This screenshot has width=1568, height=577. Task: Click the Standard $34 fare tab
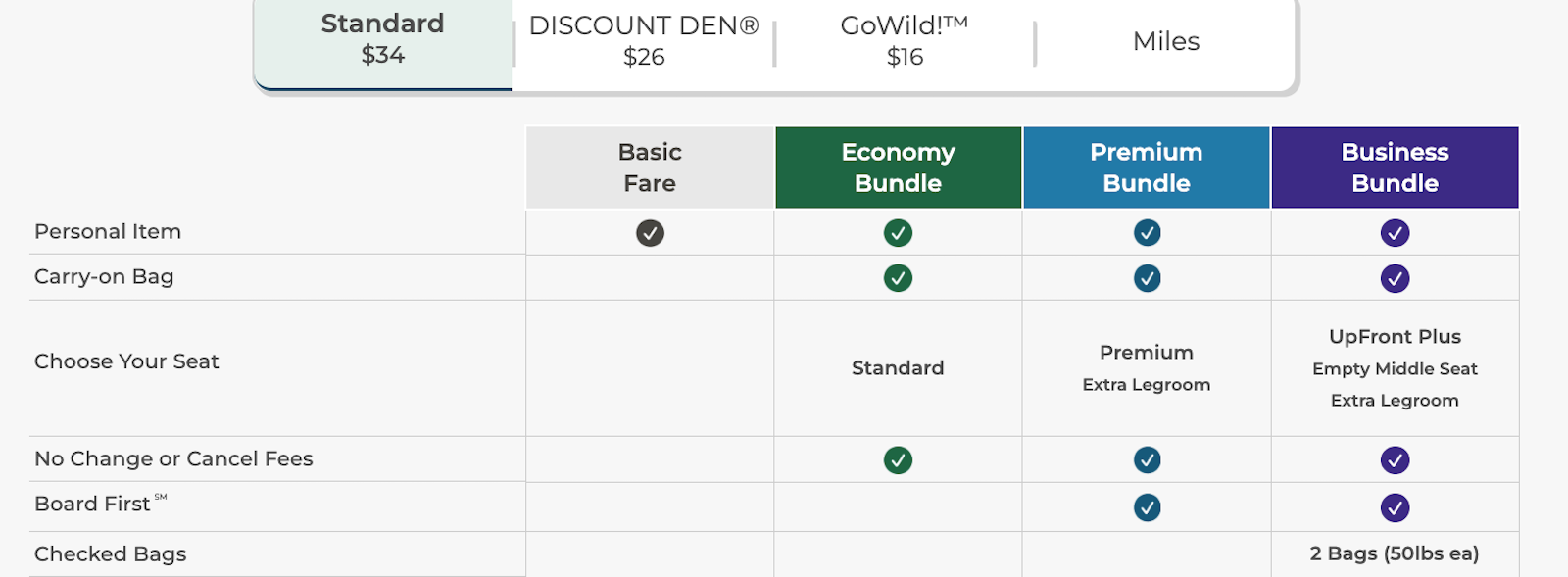click(382, 40)
